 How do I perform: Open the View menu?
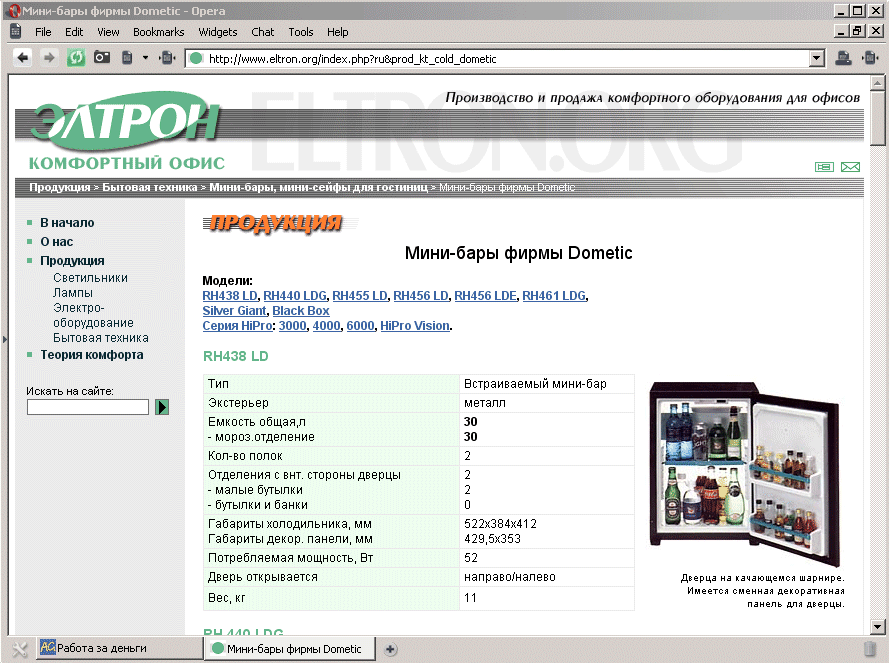click(108, 32)
